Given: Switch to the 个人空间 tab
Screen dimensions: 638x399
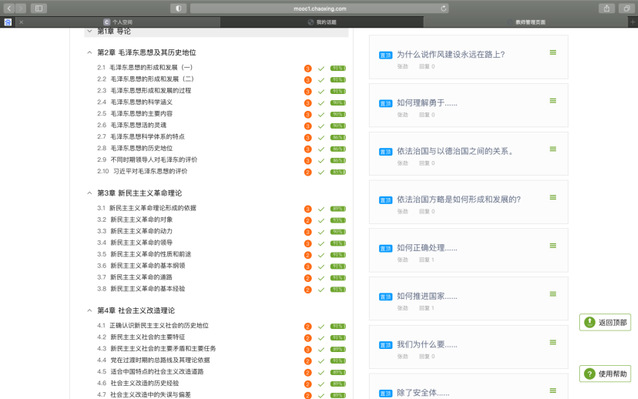Looking at the screenshot, I should (118, 22).
